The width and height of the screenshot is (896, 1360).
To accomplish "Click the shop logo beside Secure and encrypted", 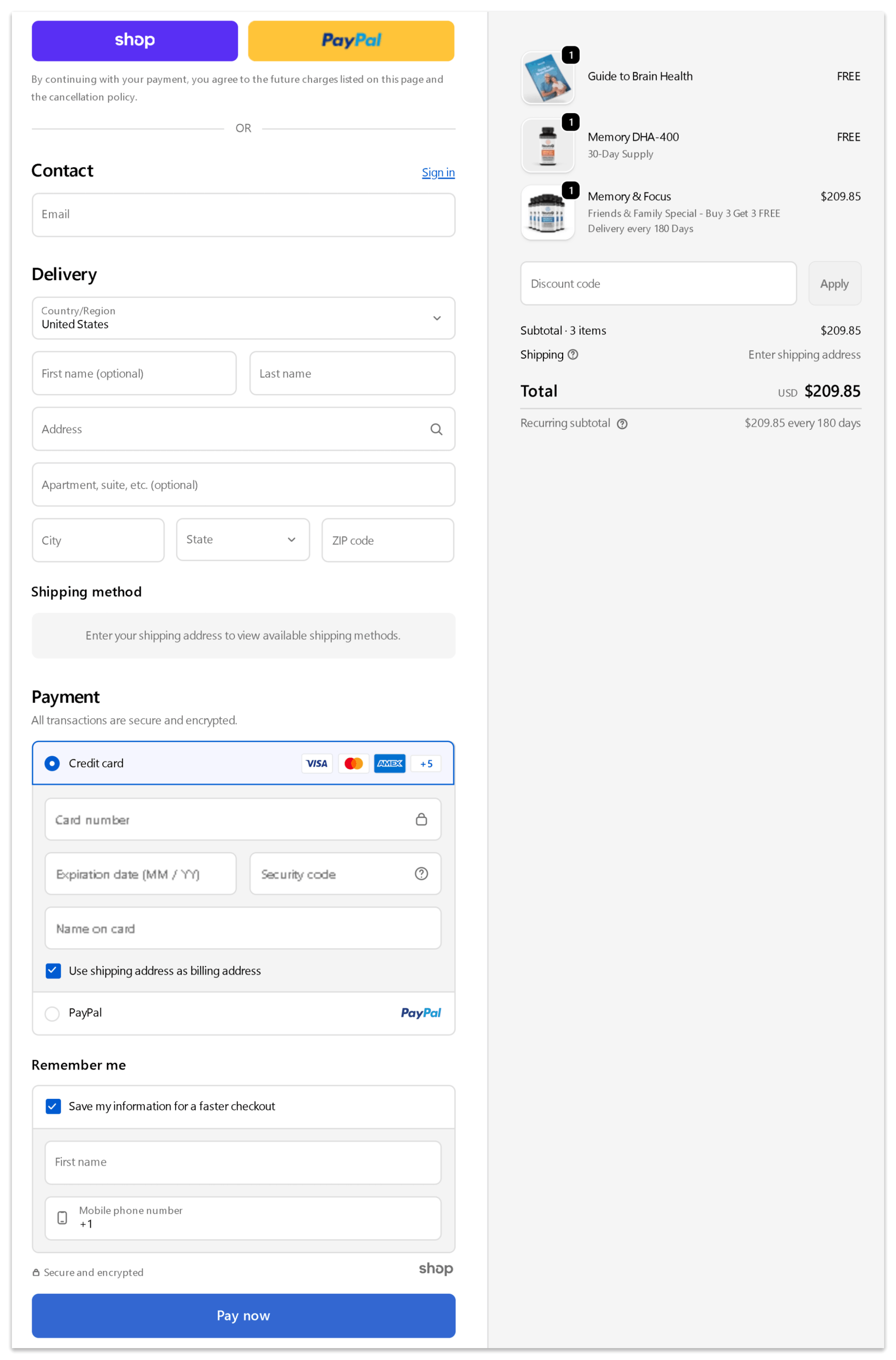I will click(x=436, y=1269).
